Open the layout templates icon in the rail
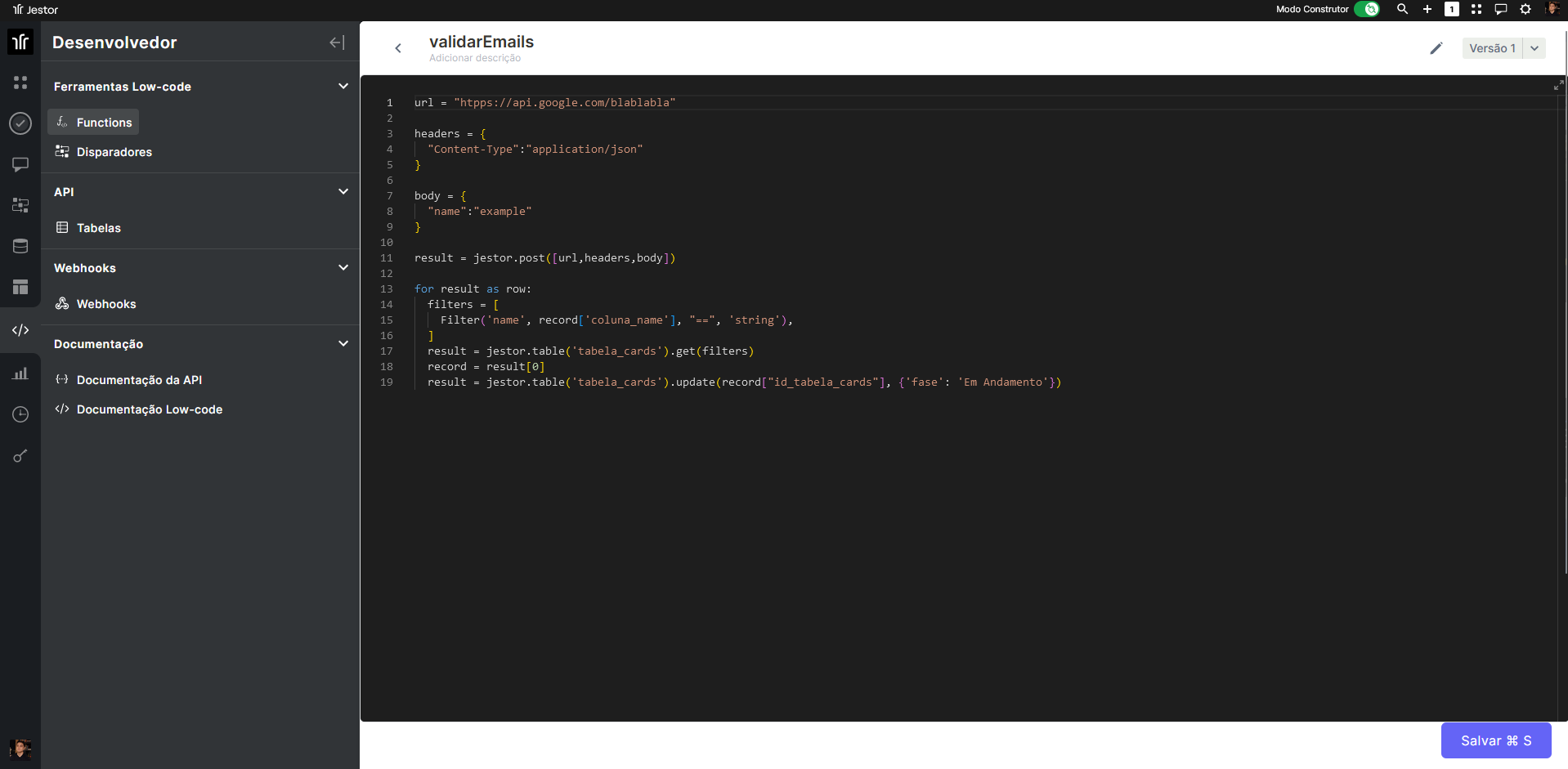The image size is (1568, 769). [20, 287]
